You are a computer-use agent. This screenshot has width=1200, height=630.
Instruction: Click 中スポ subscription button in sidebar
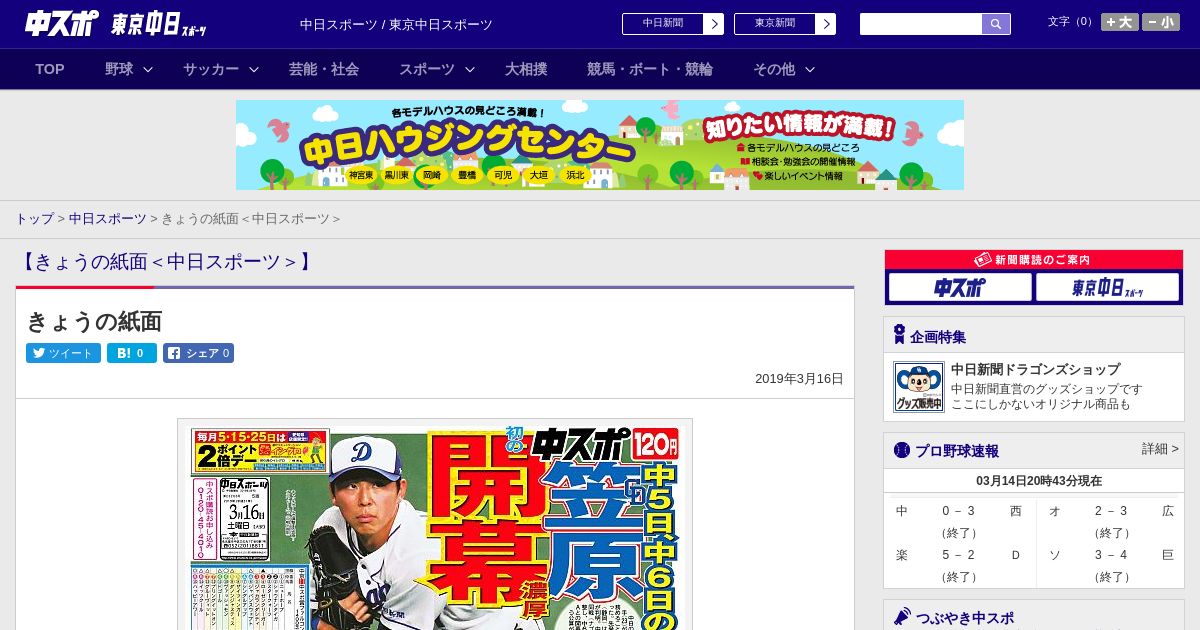[960, 288]
